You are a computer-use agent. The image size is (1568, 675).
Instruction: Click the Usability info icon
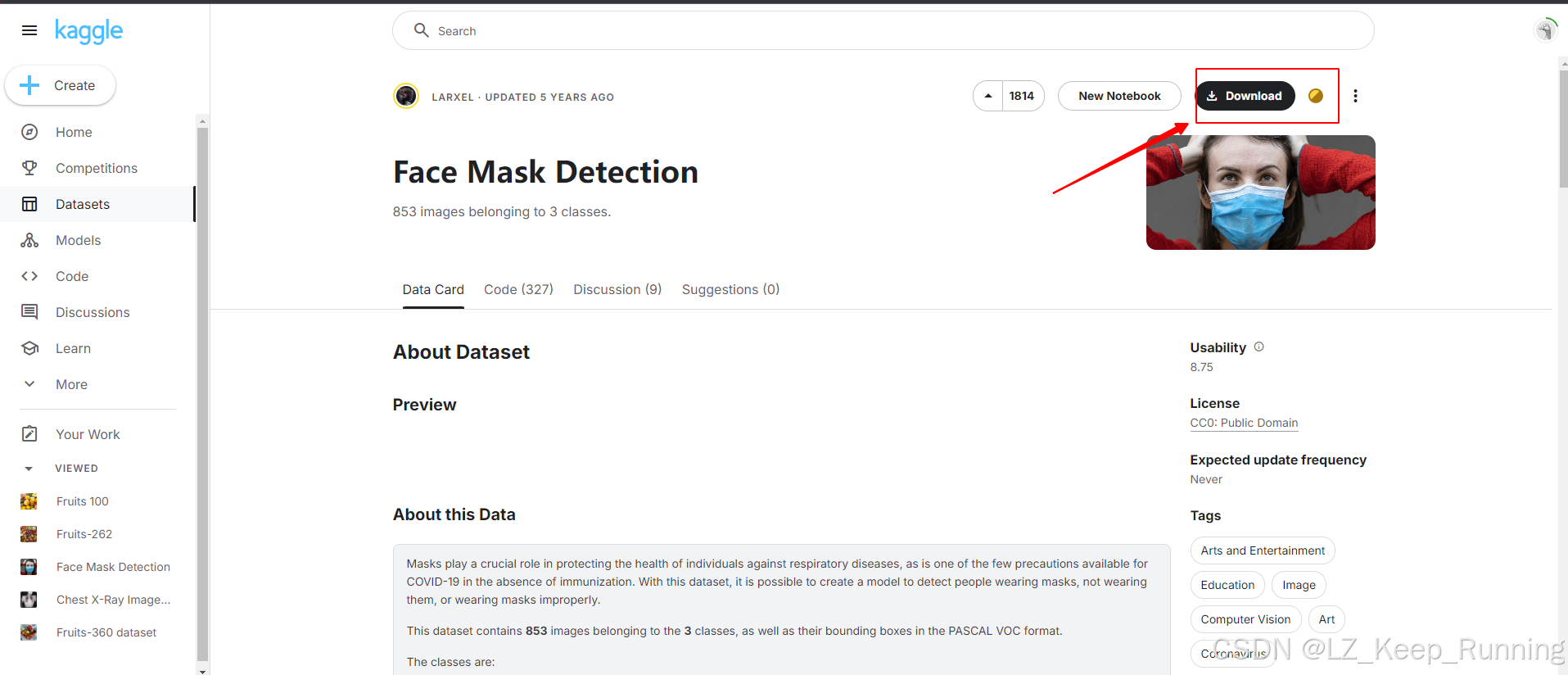click(x=1259, y=347)
